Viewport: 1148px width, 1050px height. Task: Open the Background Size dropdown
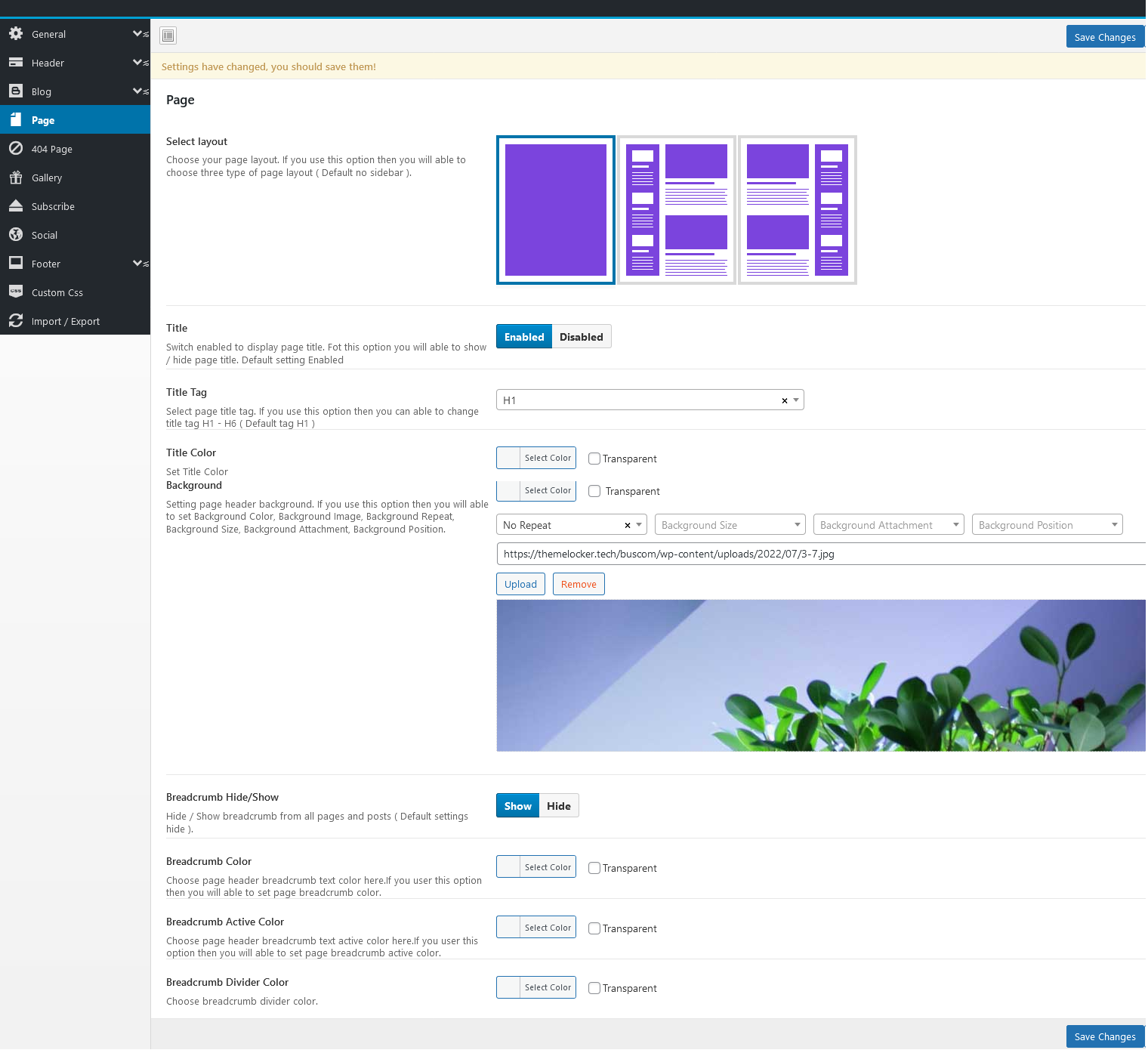(x=730, y=525)
